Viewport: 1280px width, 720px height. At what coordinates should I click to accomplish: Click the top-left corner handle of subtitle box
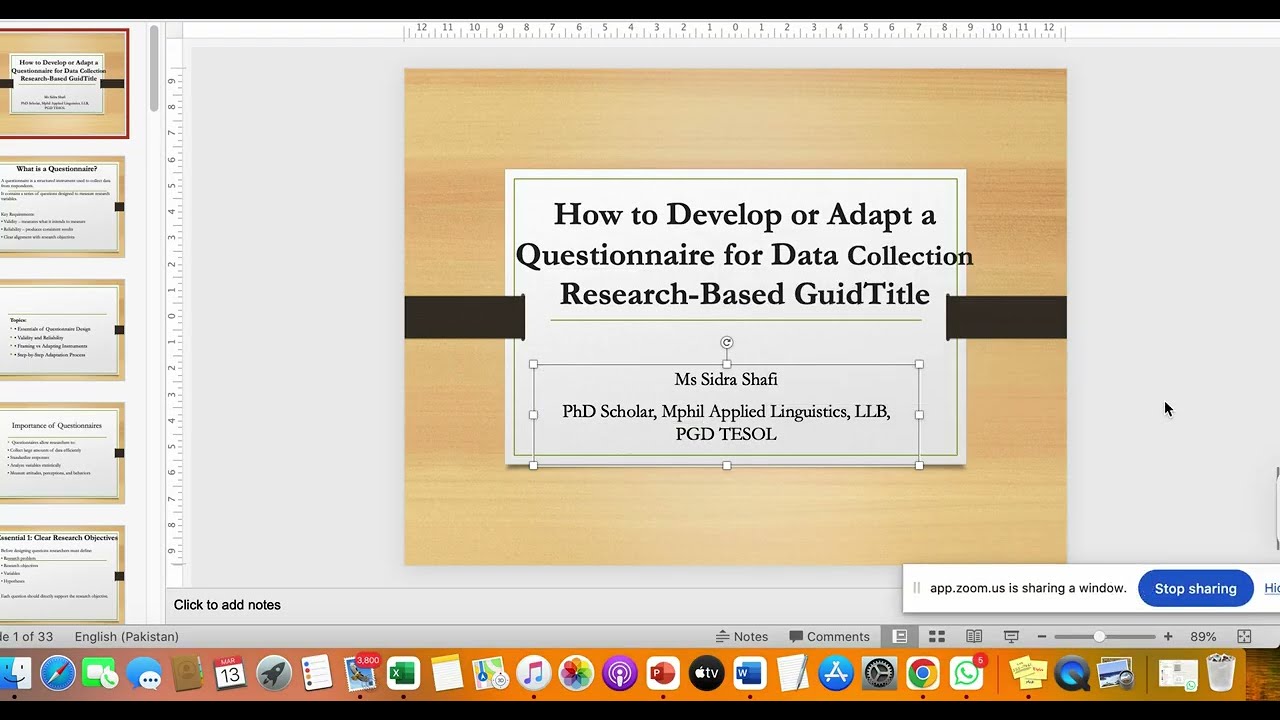click(x=533, y=364)
